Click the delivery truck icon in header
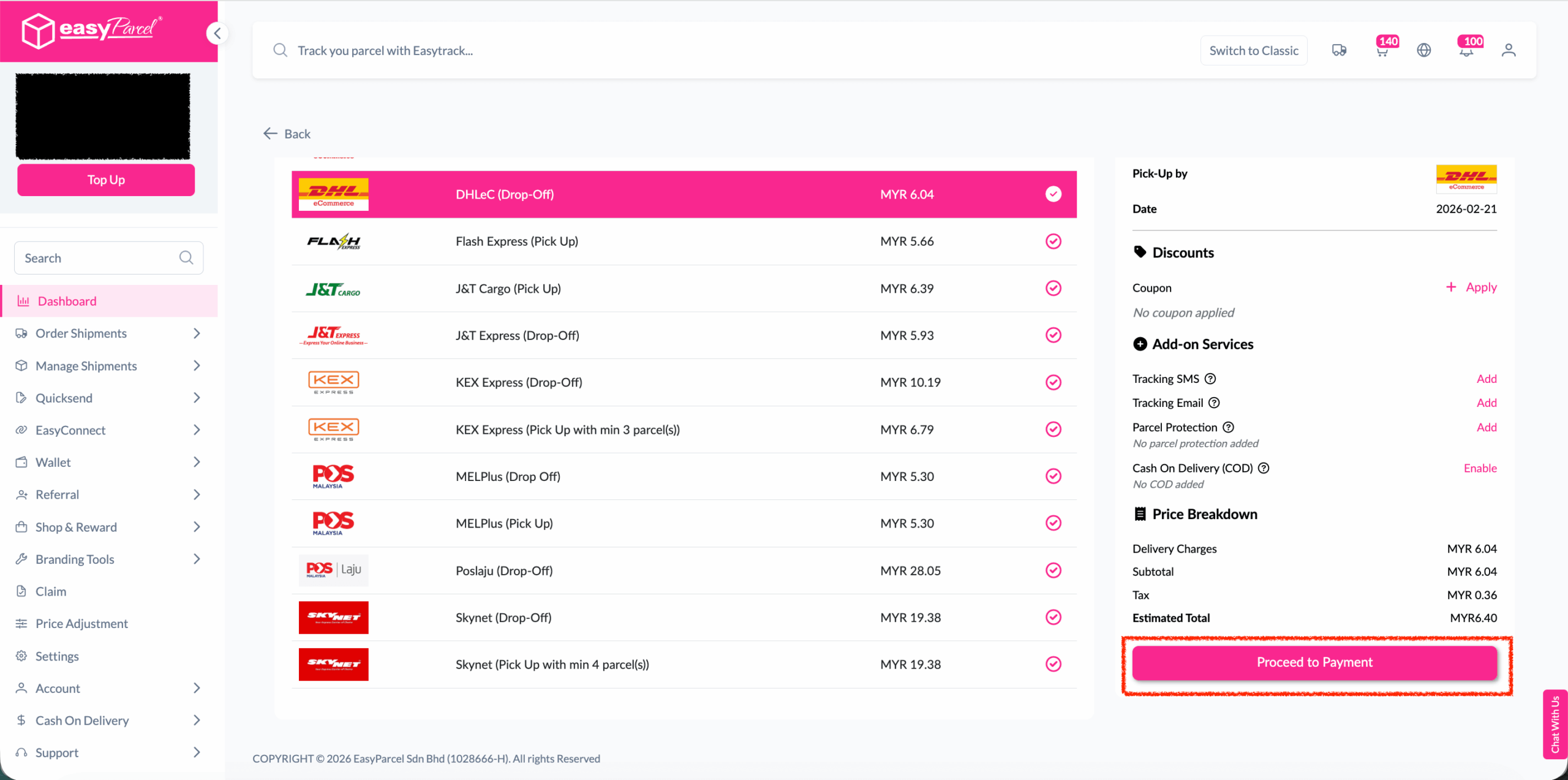This screenshot has height=780, width=1568. click(1339, 50)
